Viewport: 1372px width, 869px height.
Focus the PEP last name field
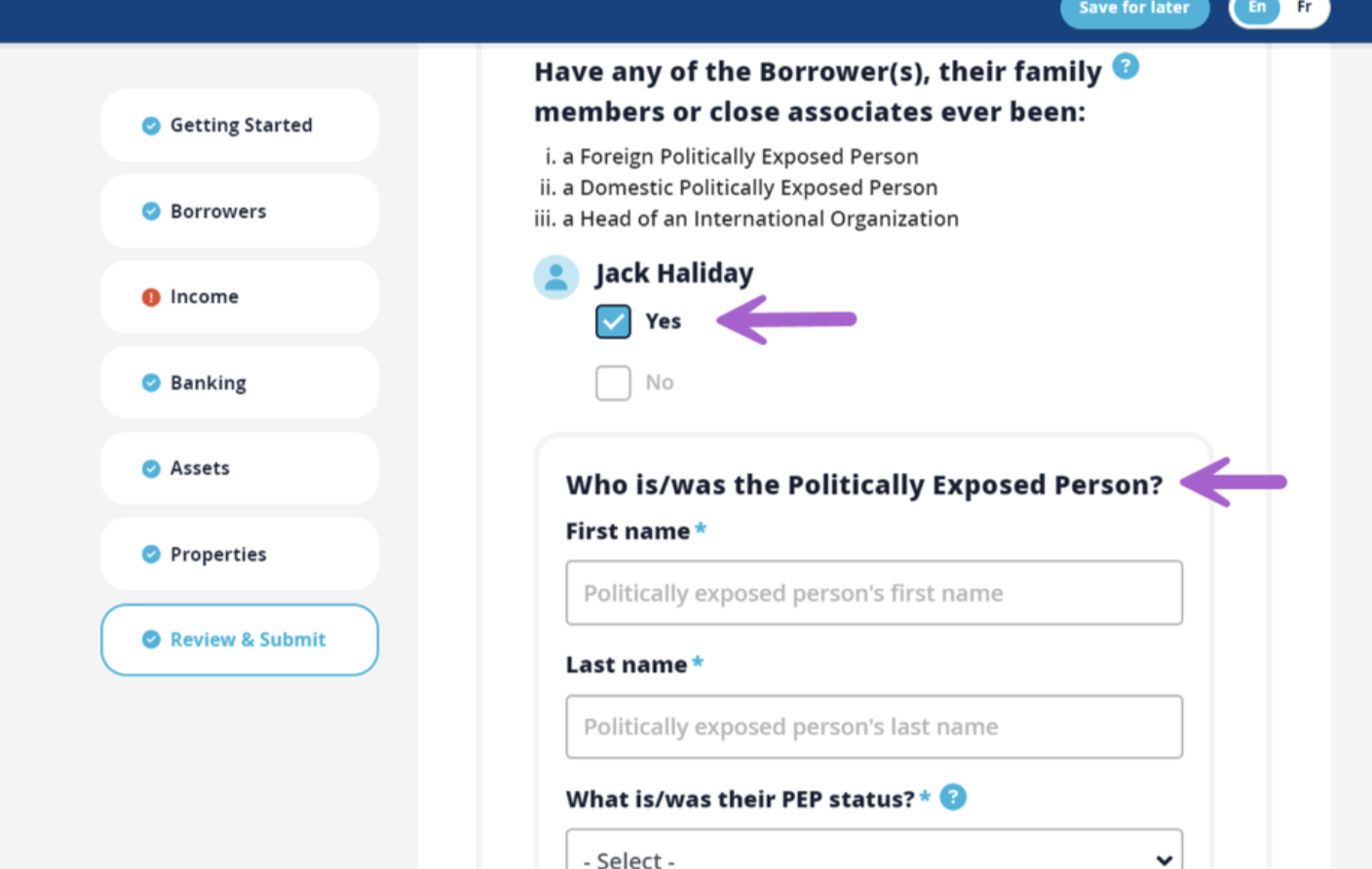[873, 727]
